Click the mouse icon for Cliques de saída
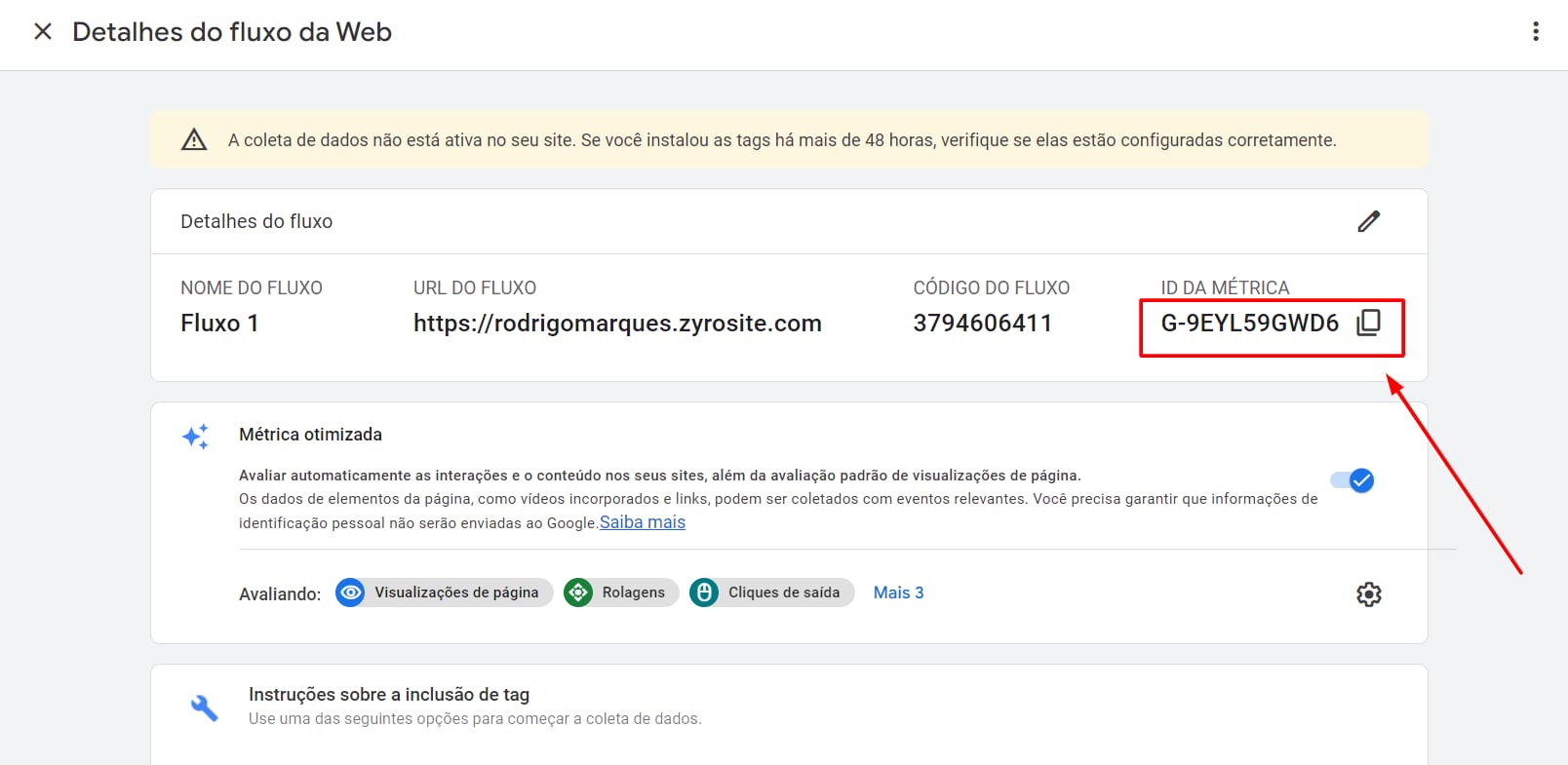This screenshot has height=765, width=1568. point(704,593)
